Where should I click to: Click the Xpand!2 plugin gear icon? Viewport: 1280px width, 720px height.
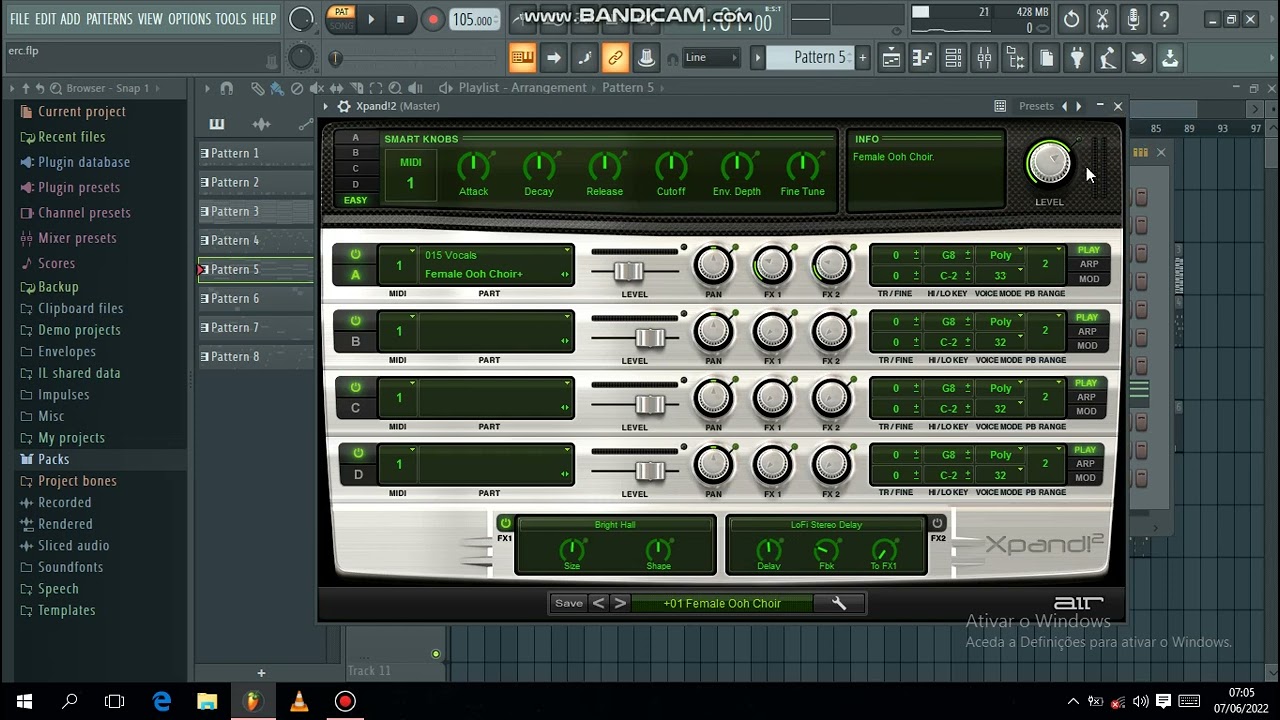(344, 106)
